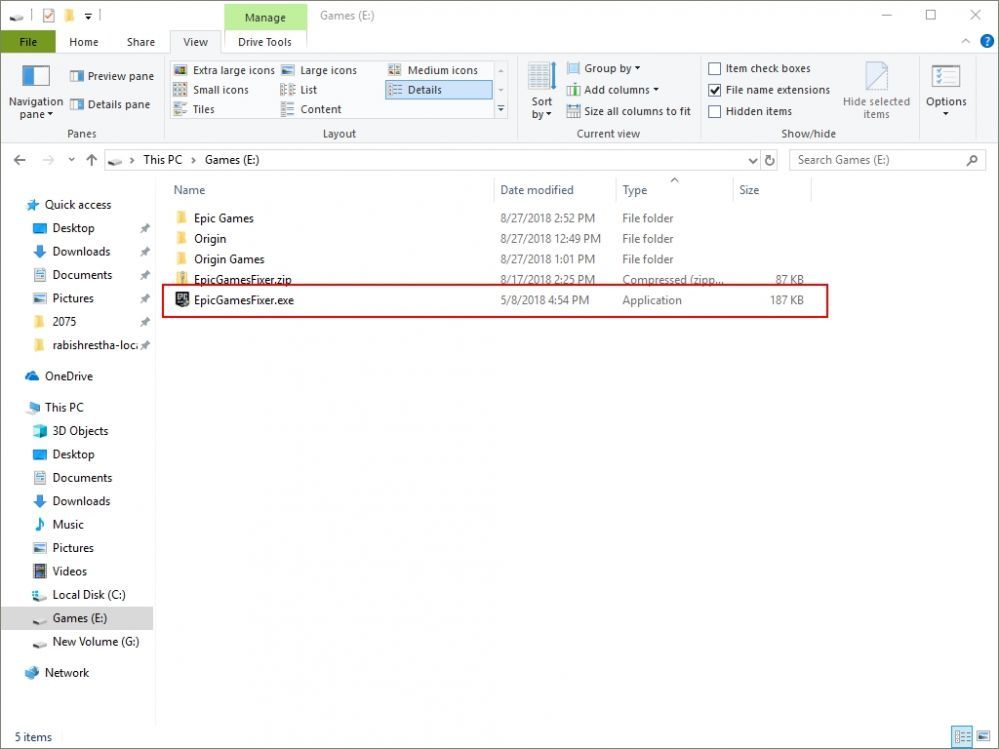999x749 pixels.
Task: Switch to the Home tab
Action: click(83, 42)
